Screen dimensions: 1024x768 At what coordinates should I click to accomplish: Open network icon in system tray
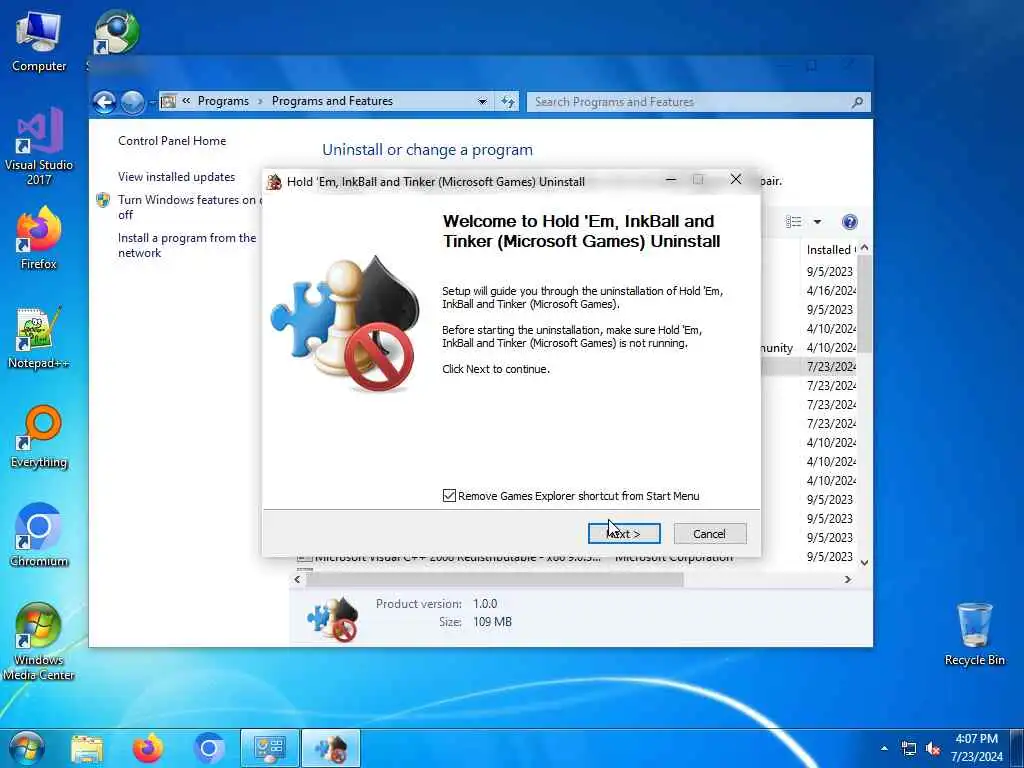[908, 748]
